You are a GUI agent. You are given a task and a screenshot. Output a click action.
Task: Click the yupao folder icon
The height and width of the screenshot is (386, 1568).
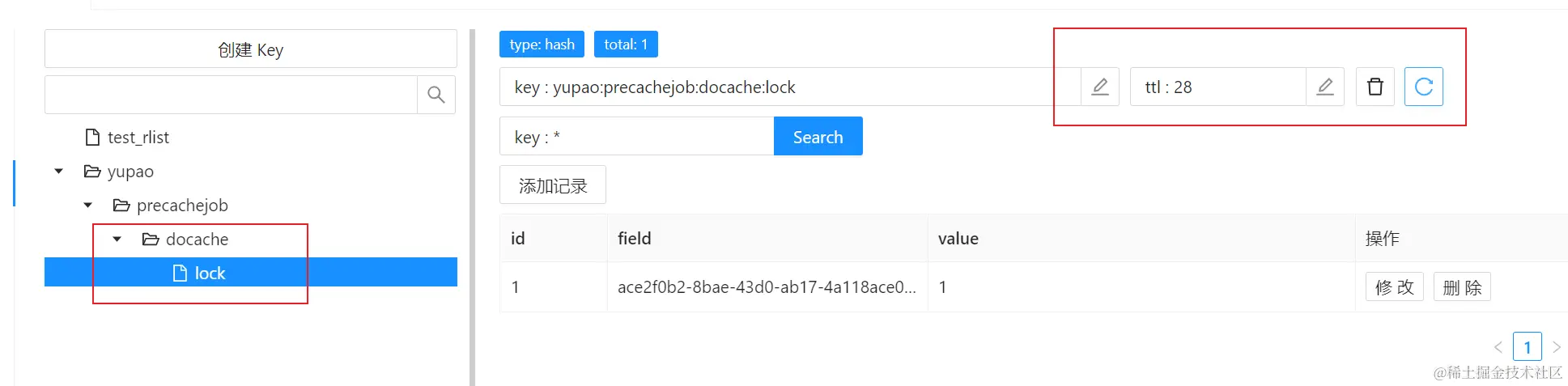(92, 172)
